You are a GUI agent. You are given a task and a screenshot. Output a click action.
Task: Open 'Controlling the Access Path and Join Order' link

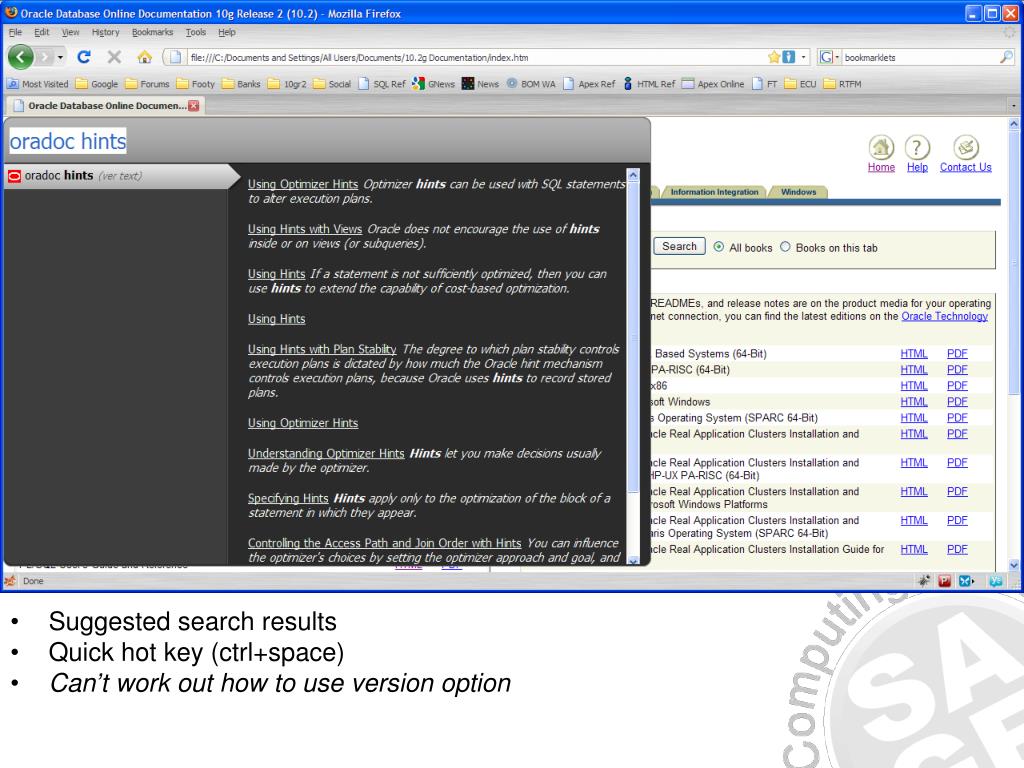point(384,543)
